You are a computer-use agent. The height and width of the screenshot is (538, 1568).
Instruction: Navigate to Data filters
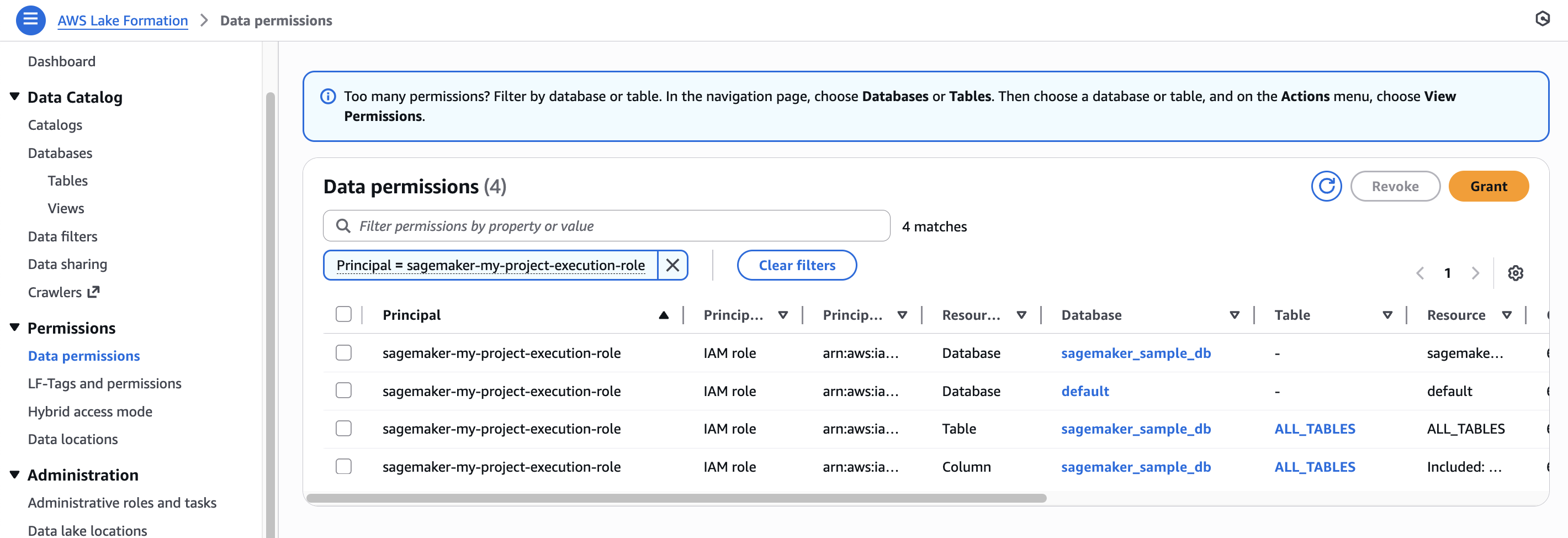[x=63, y=236]
